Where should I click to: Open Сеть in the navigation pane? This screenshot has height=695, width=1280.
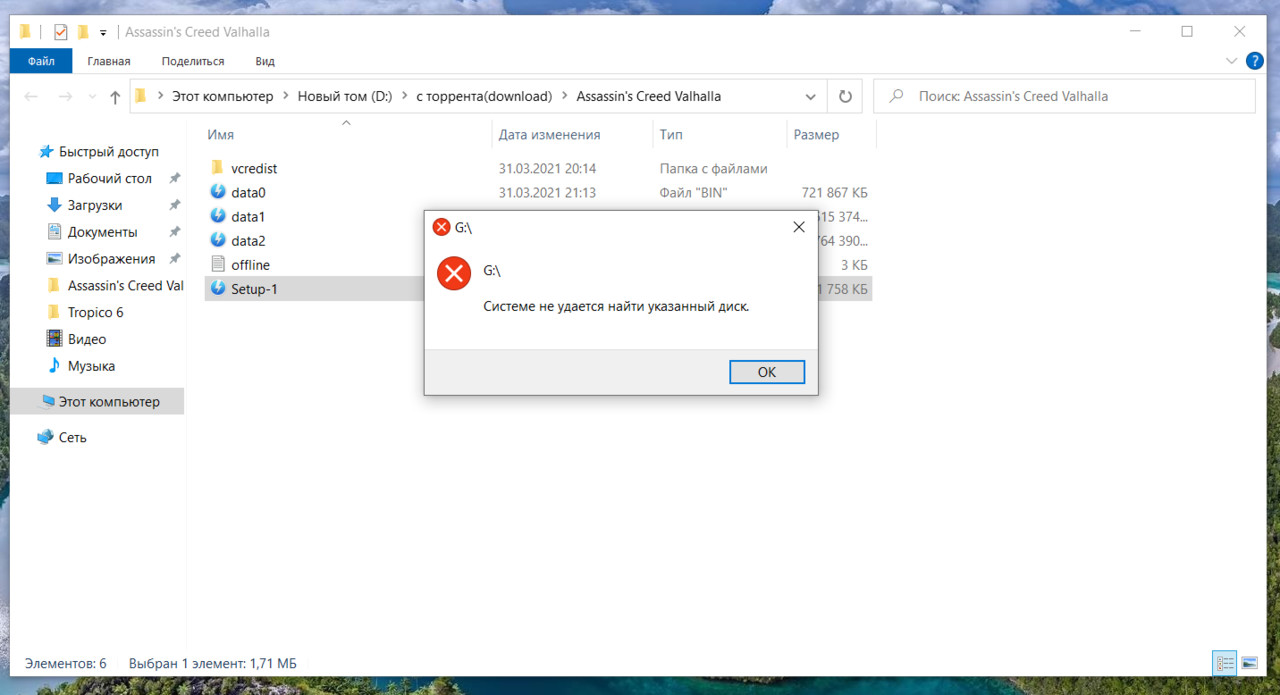(x=72, y=437)
